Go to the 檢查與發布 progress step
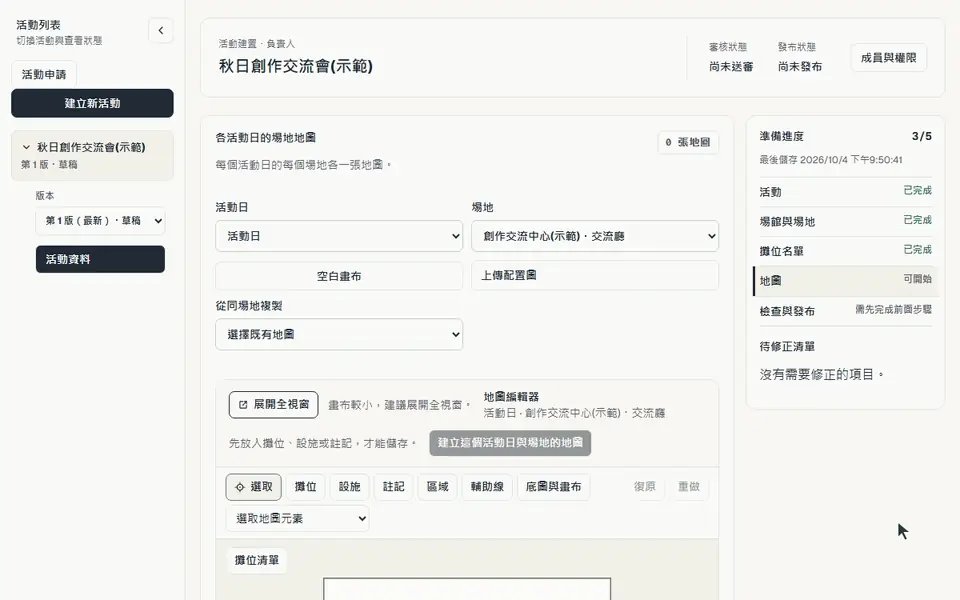 pos(845,310)
